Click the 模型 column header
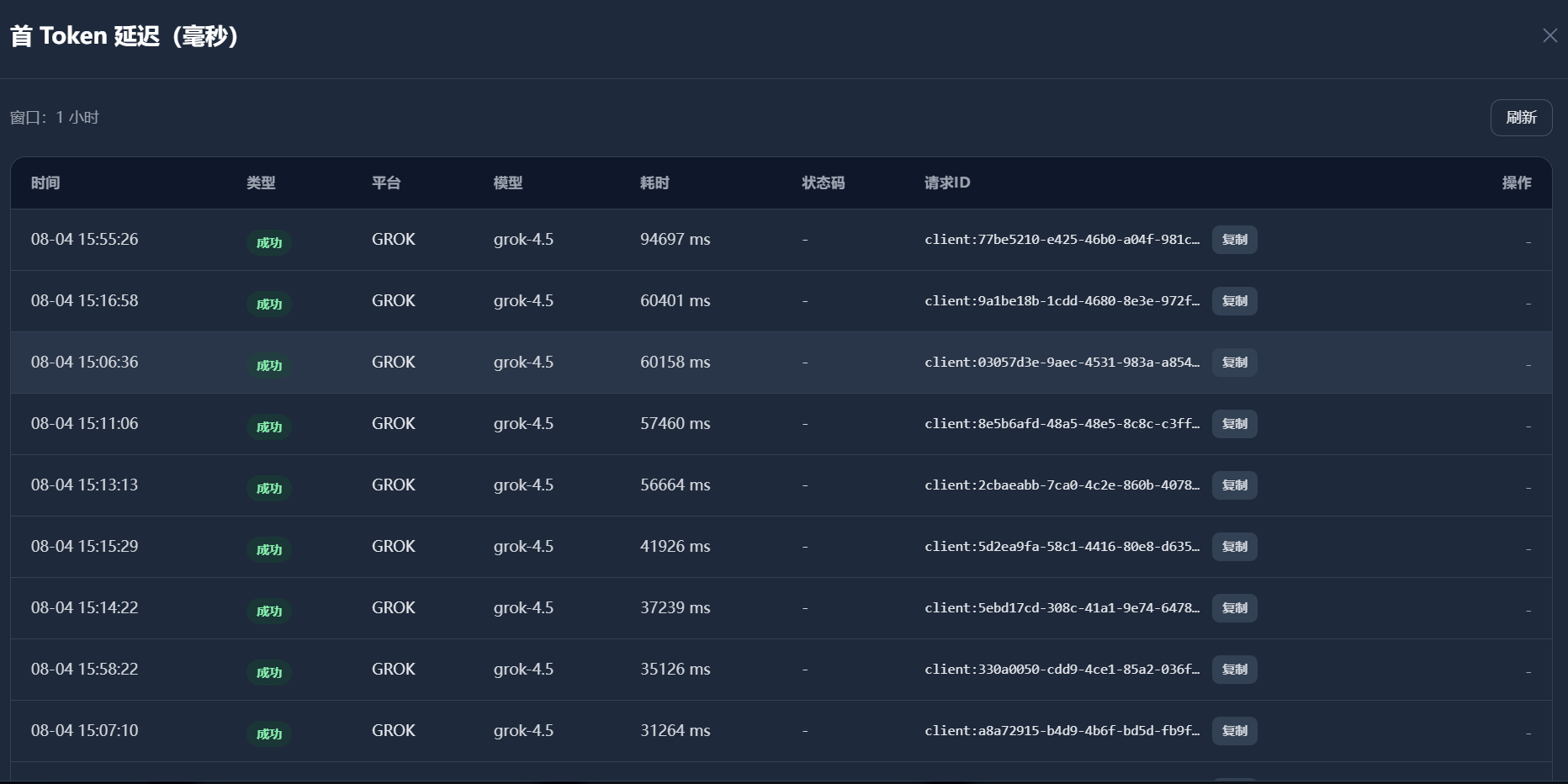 (x=508, y=183)
